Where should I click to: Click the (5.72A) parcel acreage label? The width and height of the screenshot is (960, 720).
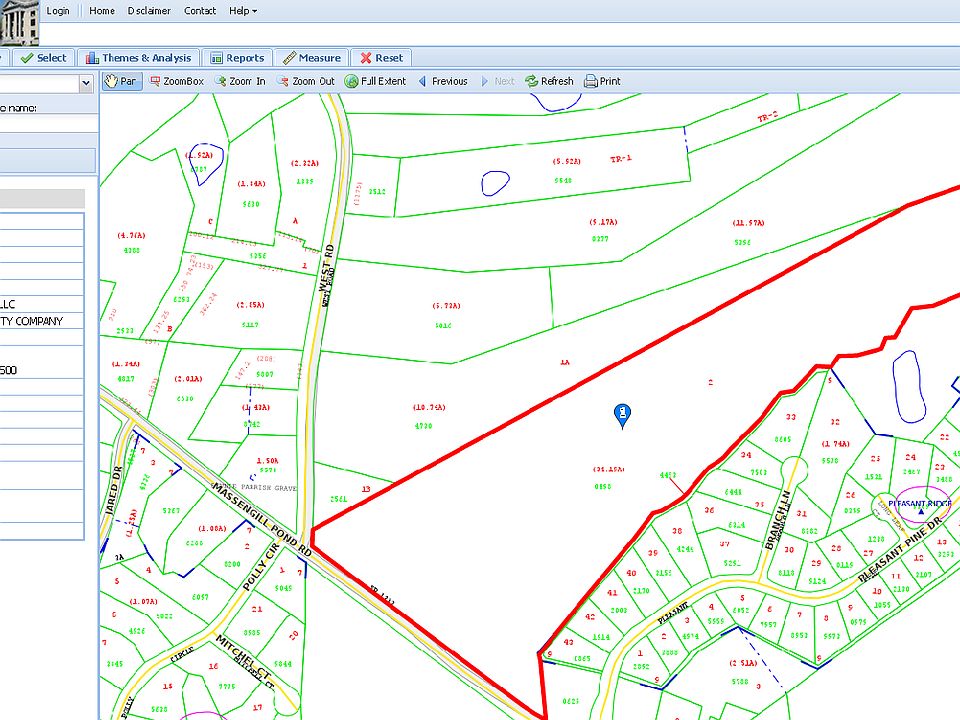446,306
